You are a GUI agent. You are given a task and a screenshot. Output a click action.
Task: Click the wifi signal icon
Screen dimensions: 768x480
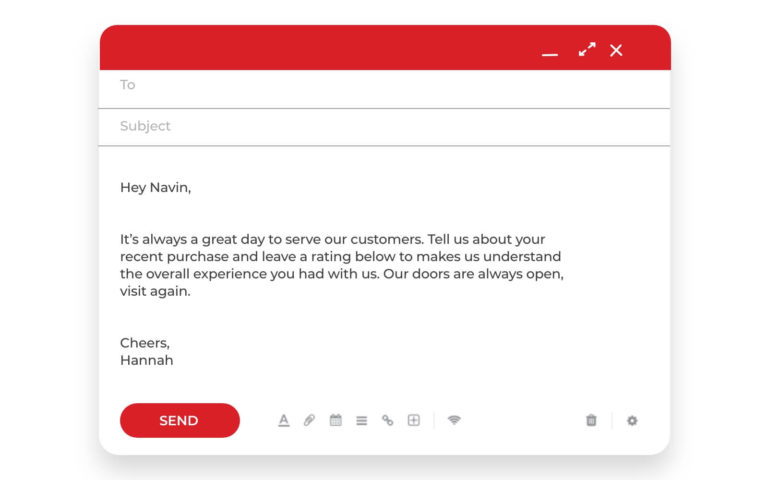(454, 420)
